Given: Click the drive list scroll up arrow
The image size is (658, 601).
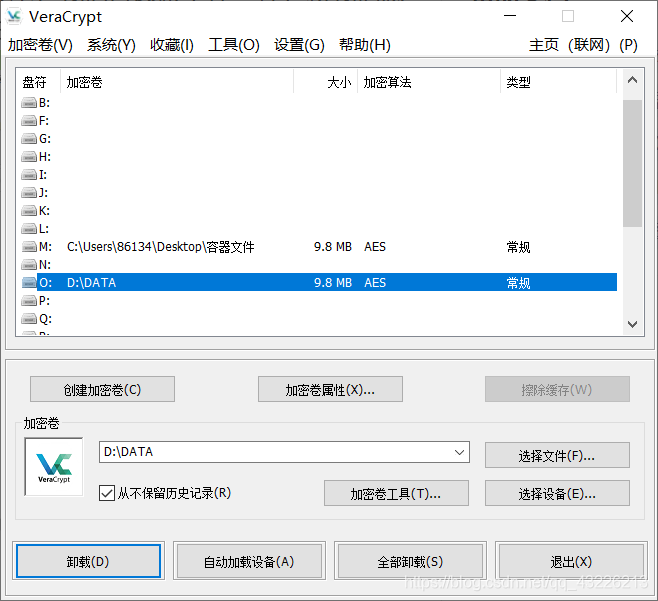Looking at the screenshot, I should (632, 80).
